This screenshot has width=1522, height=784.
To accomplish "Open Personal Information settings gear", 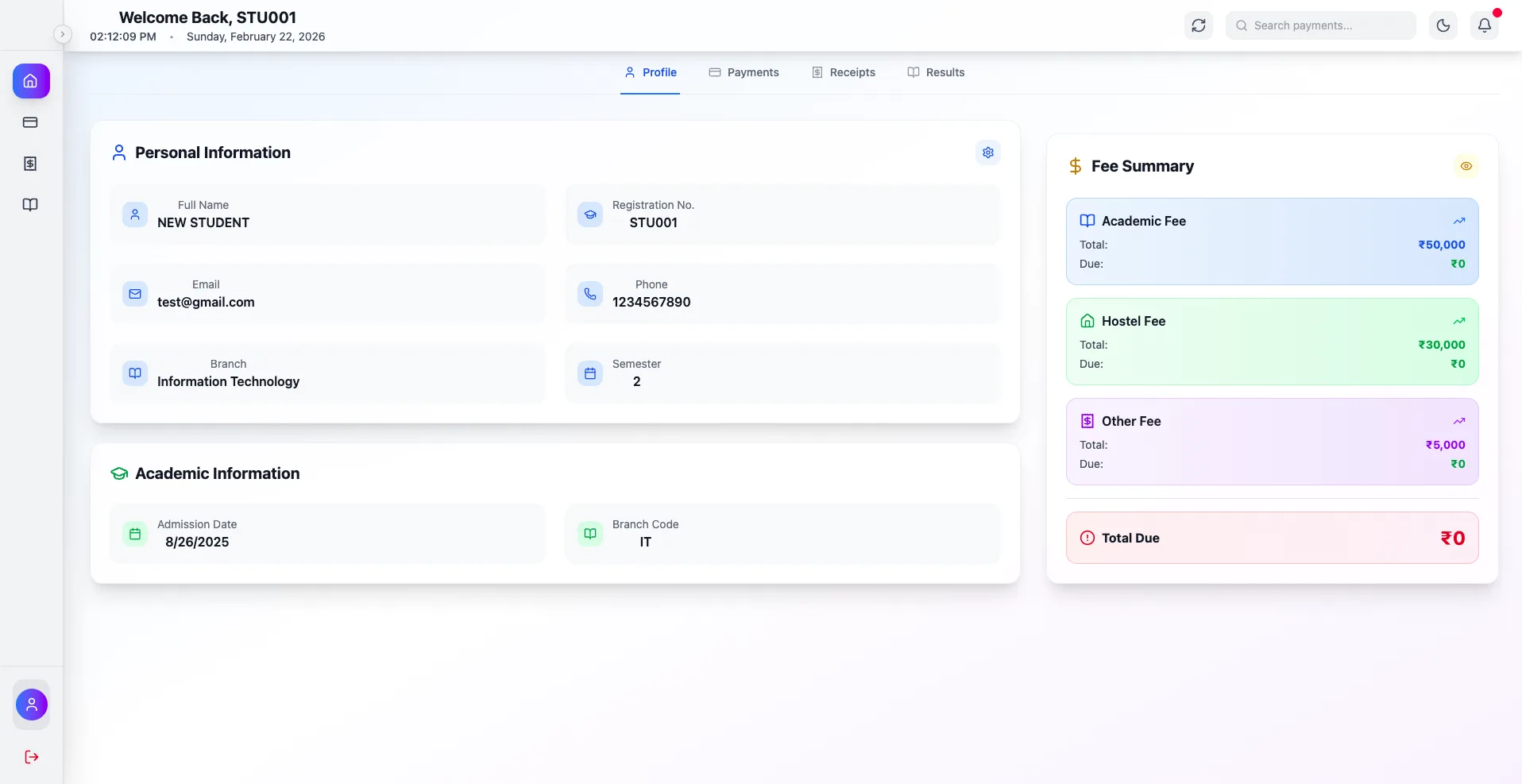I will pyautogui.click(x=987, y=153).
